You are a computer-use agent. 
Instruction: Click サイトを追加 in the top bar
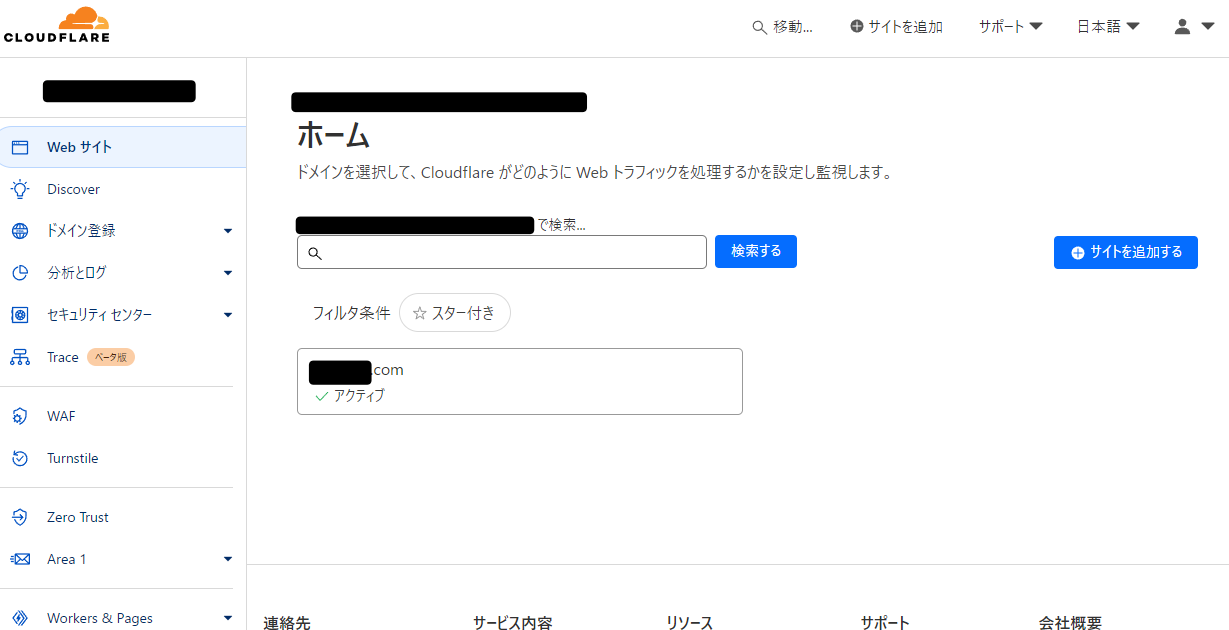coord(896,27)
